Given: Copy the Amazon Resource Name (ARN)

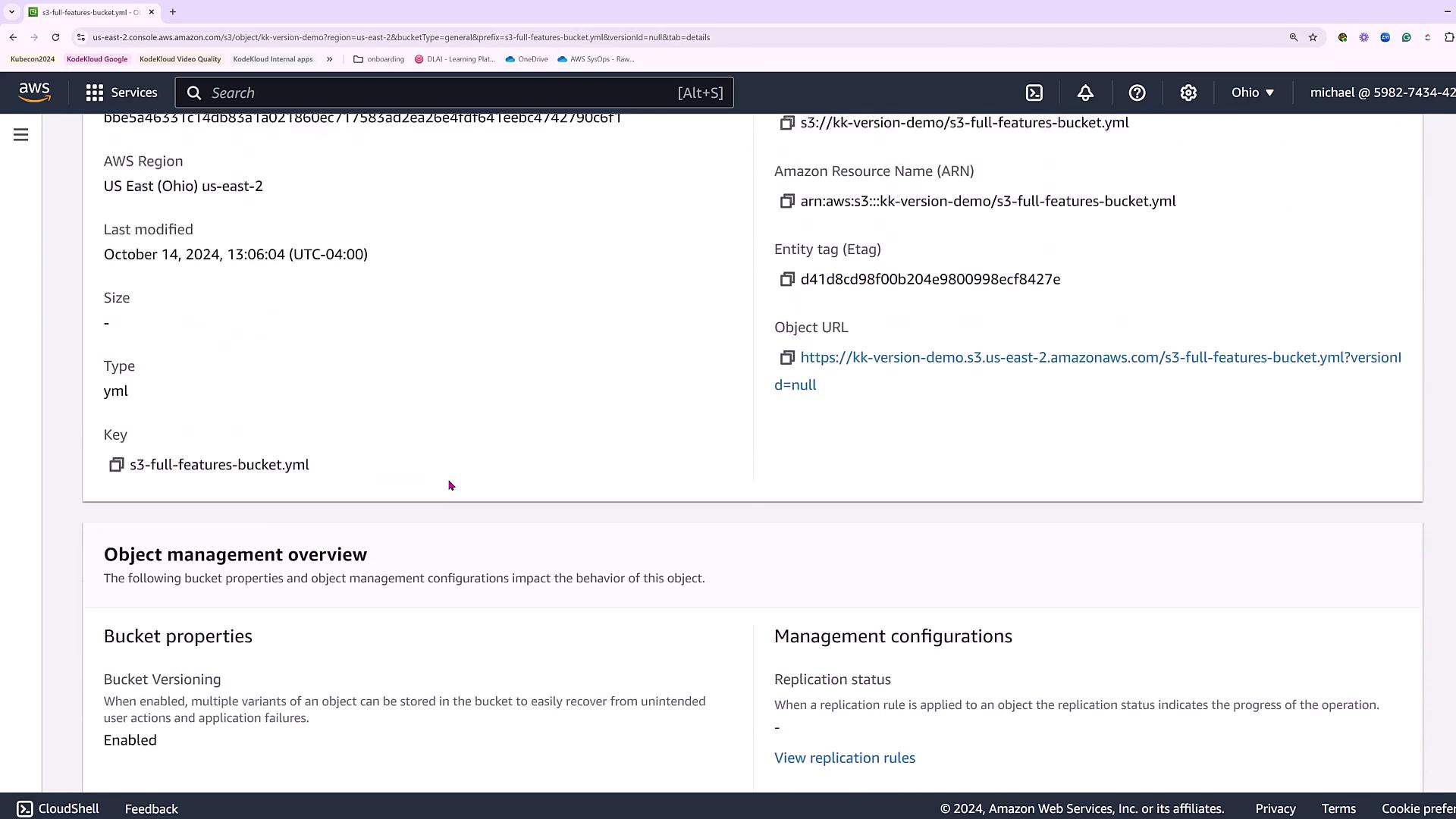Looking at the screenshot, I should point(786,201).
